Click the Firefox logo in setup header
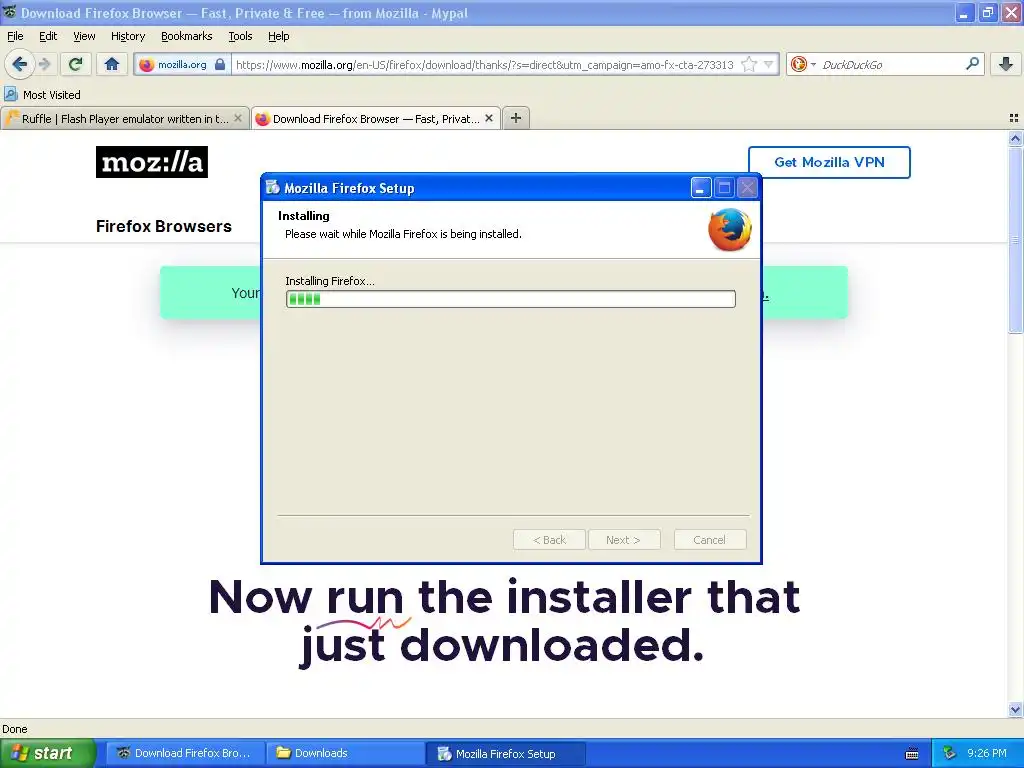Screen dimensions: 1024x768 pos(729,230)
